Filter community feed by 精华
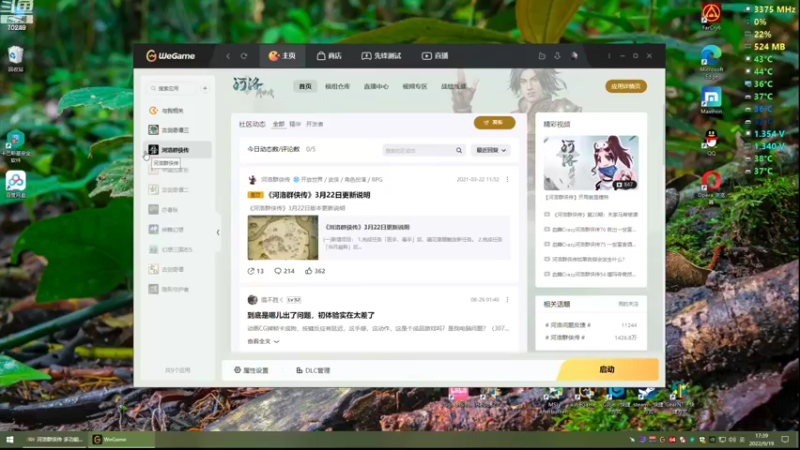The height and width of the screenshot is (450, 800). [295, 124]
